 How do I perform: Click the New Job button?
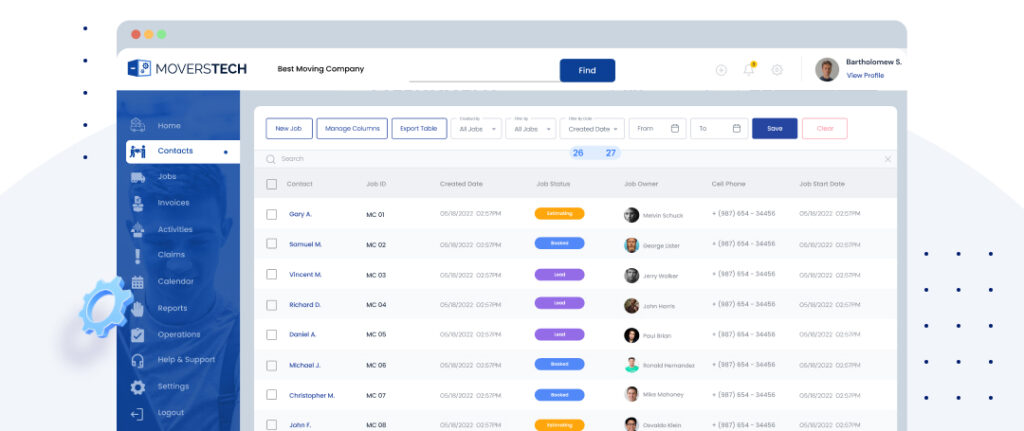tap(289, 129)
